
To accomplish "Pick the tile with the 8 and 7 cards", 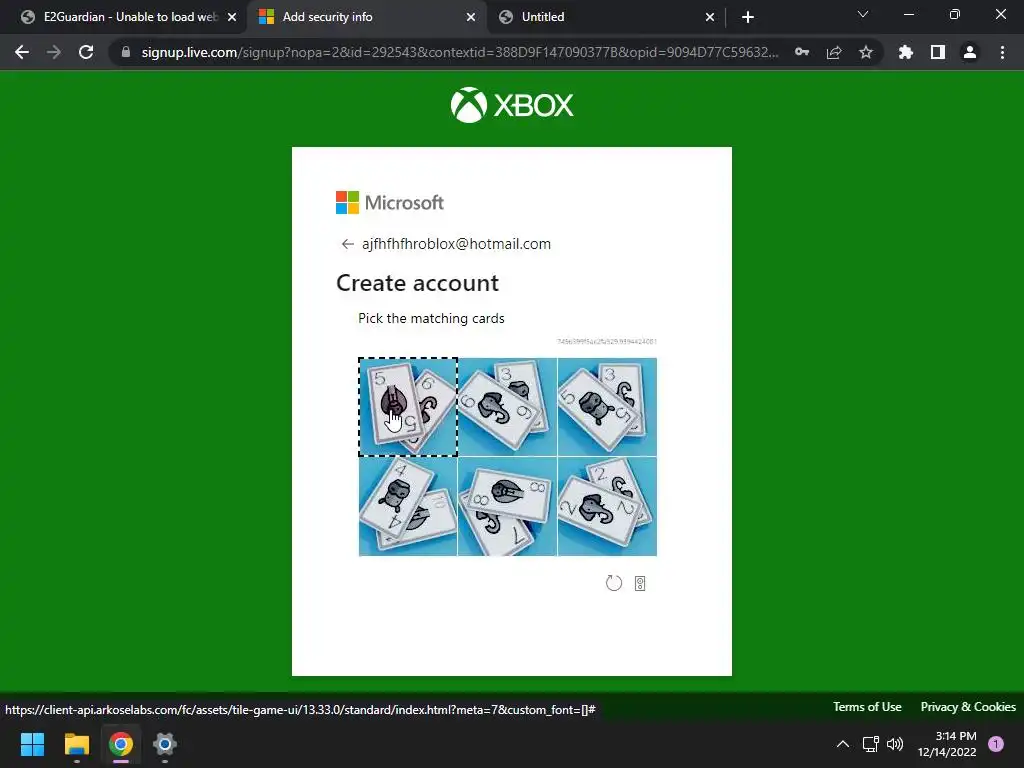I will (x=507, y=507).
